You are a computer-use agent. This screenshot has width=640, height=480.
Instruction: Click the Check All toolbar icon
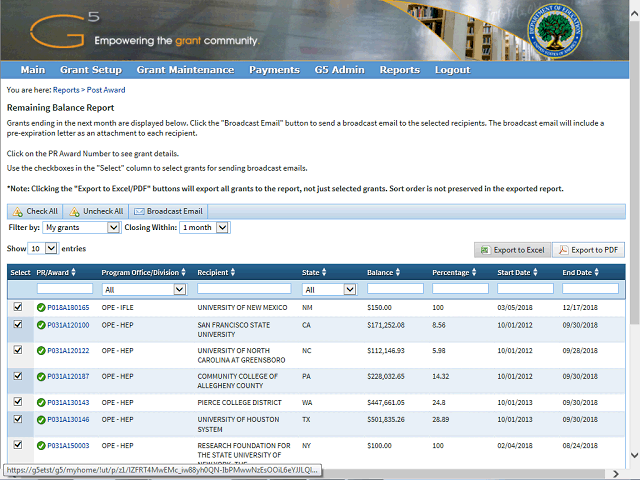coord(18,212)
